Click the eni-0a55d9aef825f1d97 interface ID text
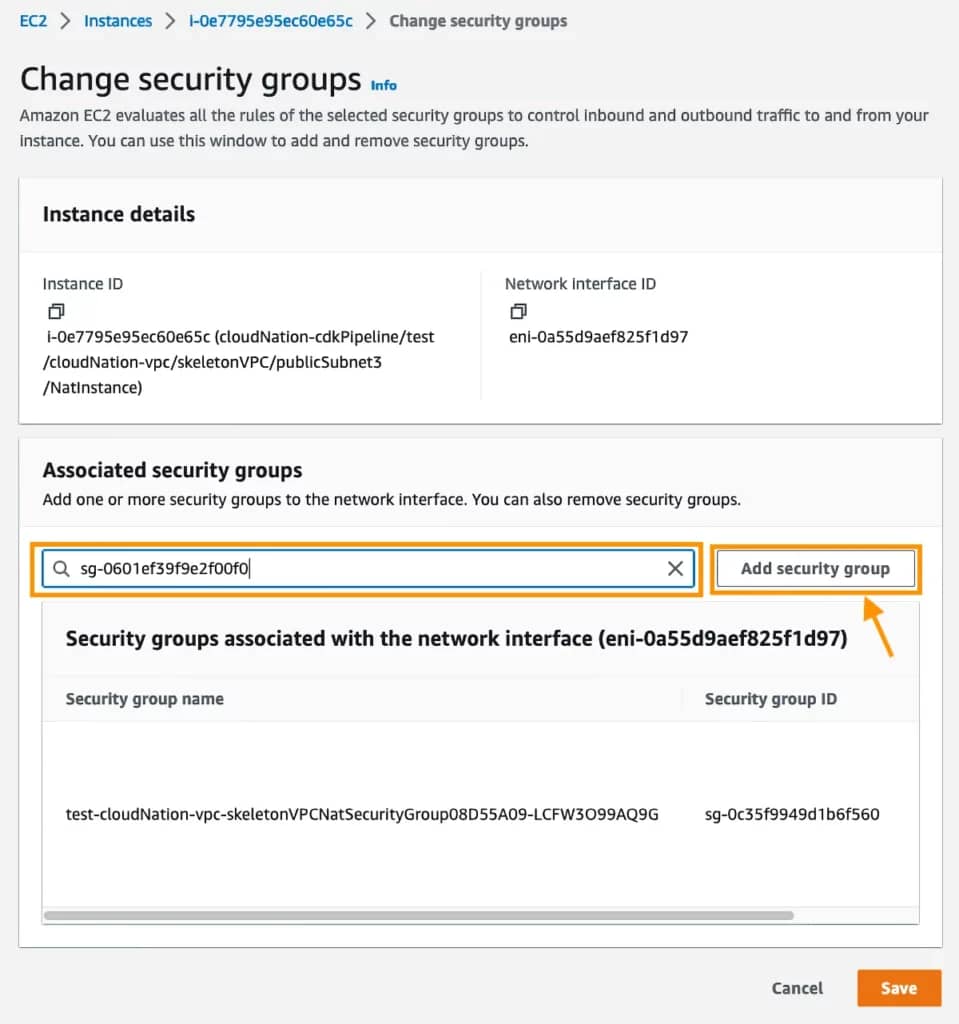The height and width of the screenshot is (1024, 959). click(599, 337)
